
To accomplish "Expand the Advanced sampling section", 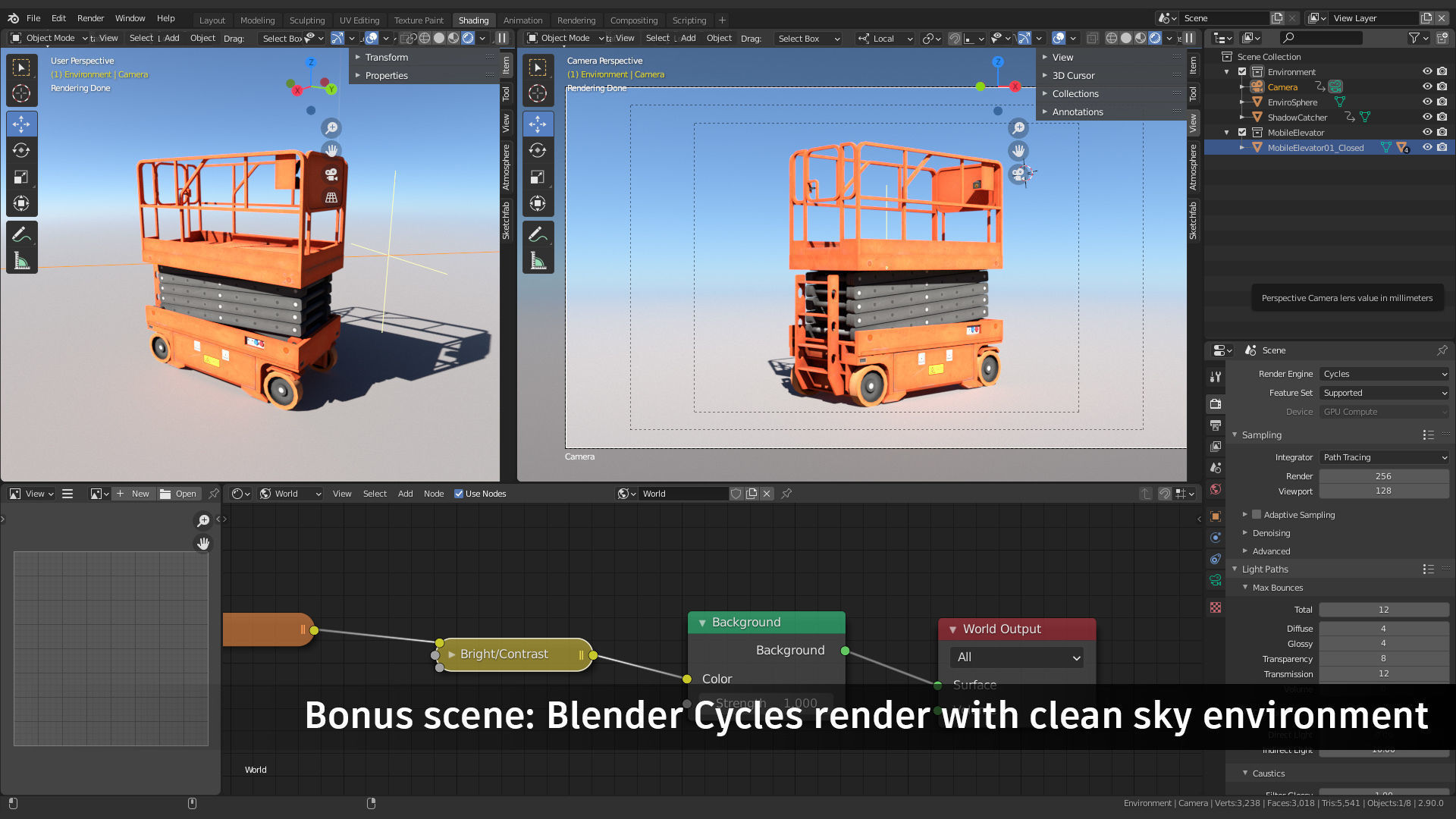I will tap(1271, 551).
